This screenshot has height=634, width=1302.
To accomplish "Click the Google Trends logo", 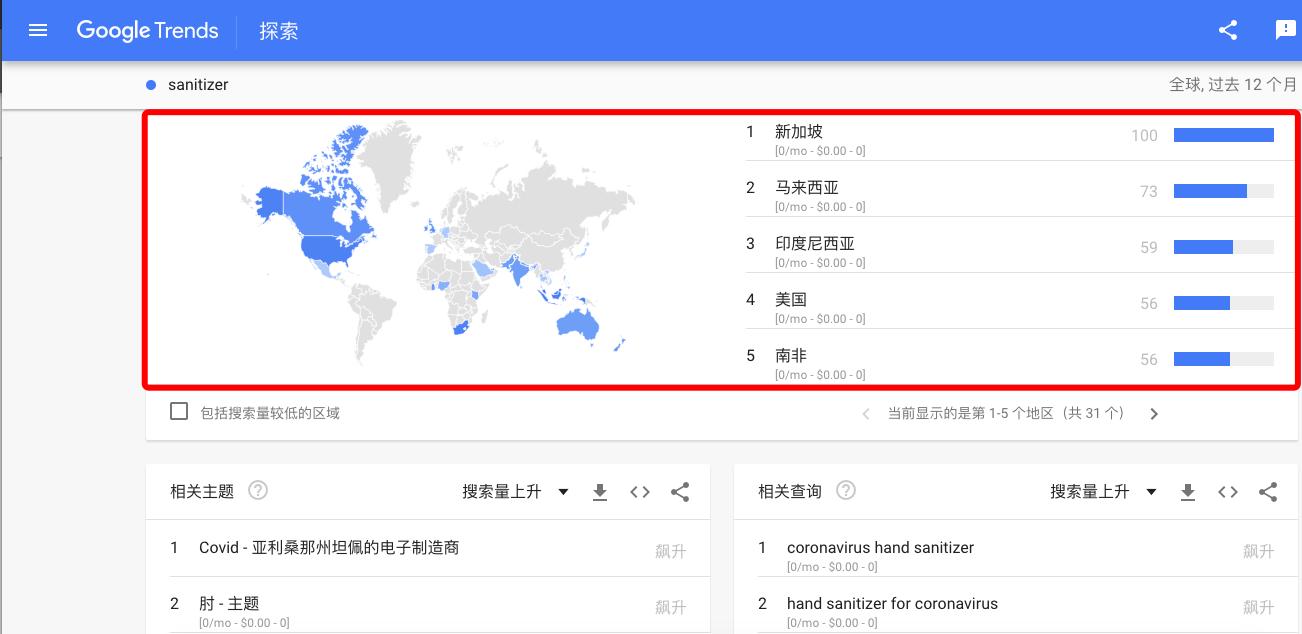I will [147, 30].
